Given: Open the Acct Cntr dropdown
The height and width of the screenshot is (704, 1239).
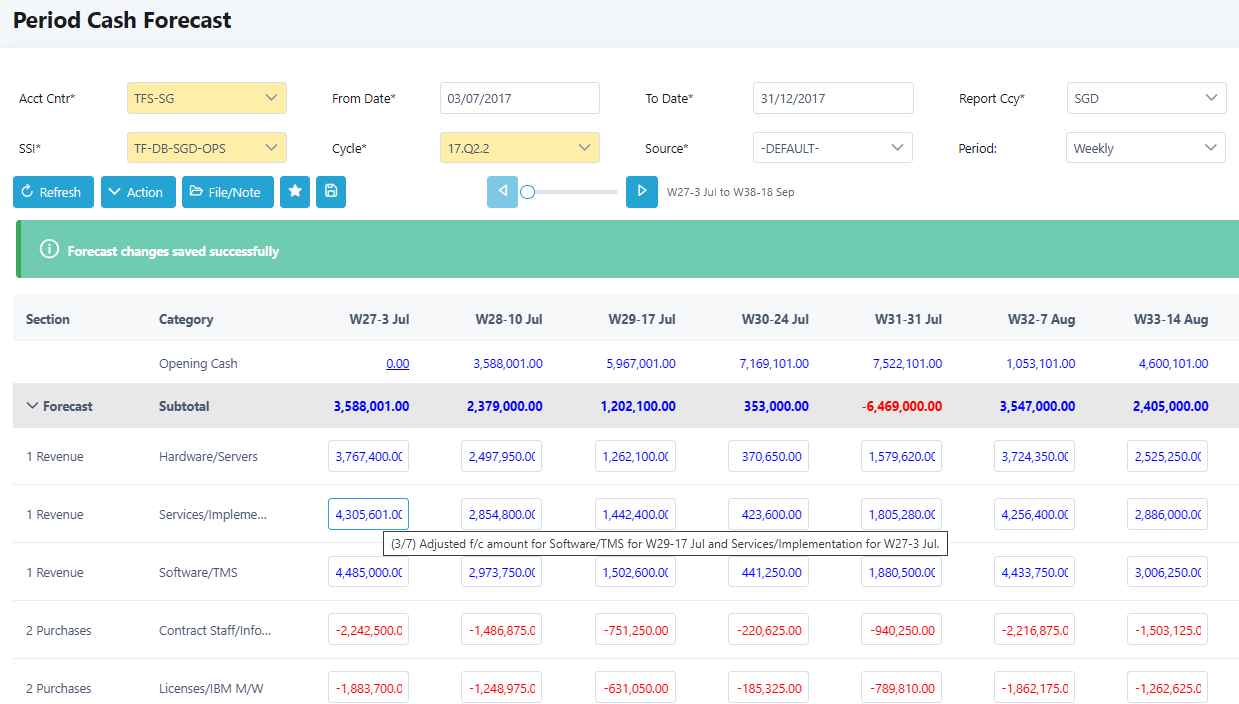Looking at the screenshot, I should [x=206, y=98].
